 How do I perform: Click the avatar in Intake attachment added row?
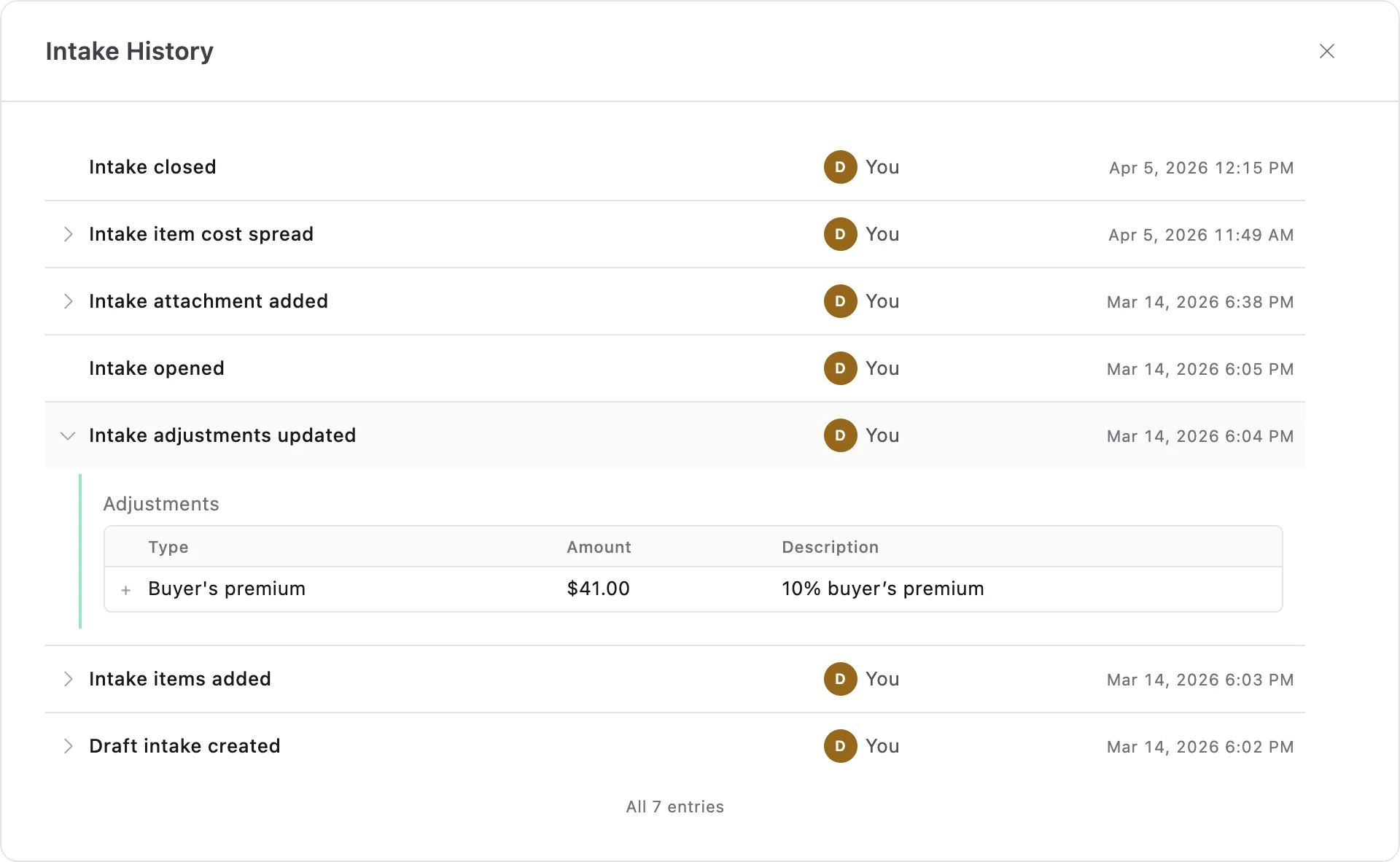pos(840,301)
